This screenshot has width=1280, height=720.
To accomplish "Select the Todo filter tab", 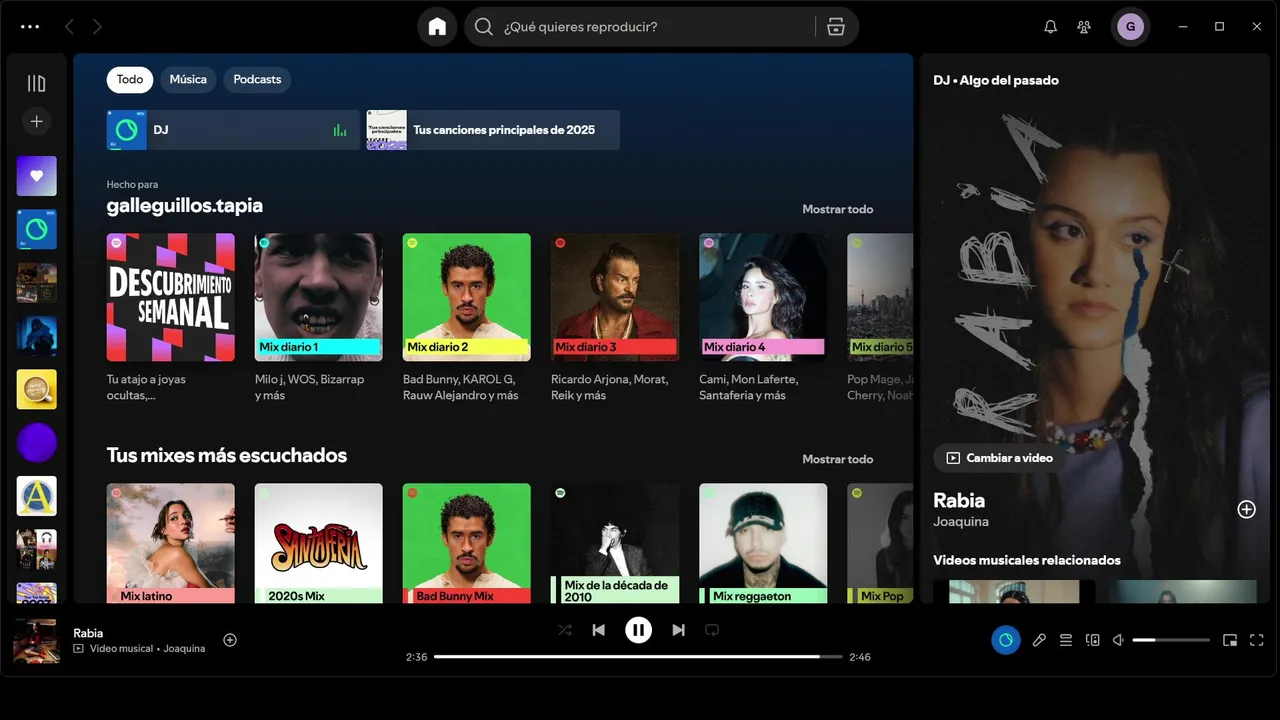I will click(x=130, y=79).
